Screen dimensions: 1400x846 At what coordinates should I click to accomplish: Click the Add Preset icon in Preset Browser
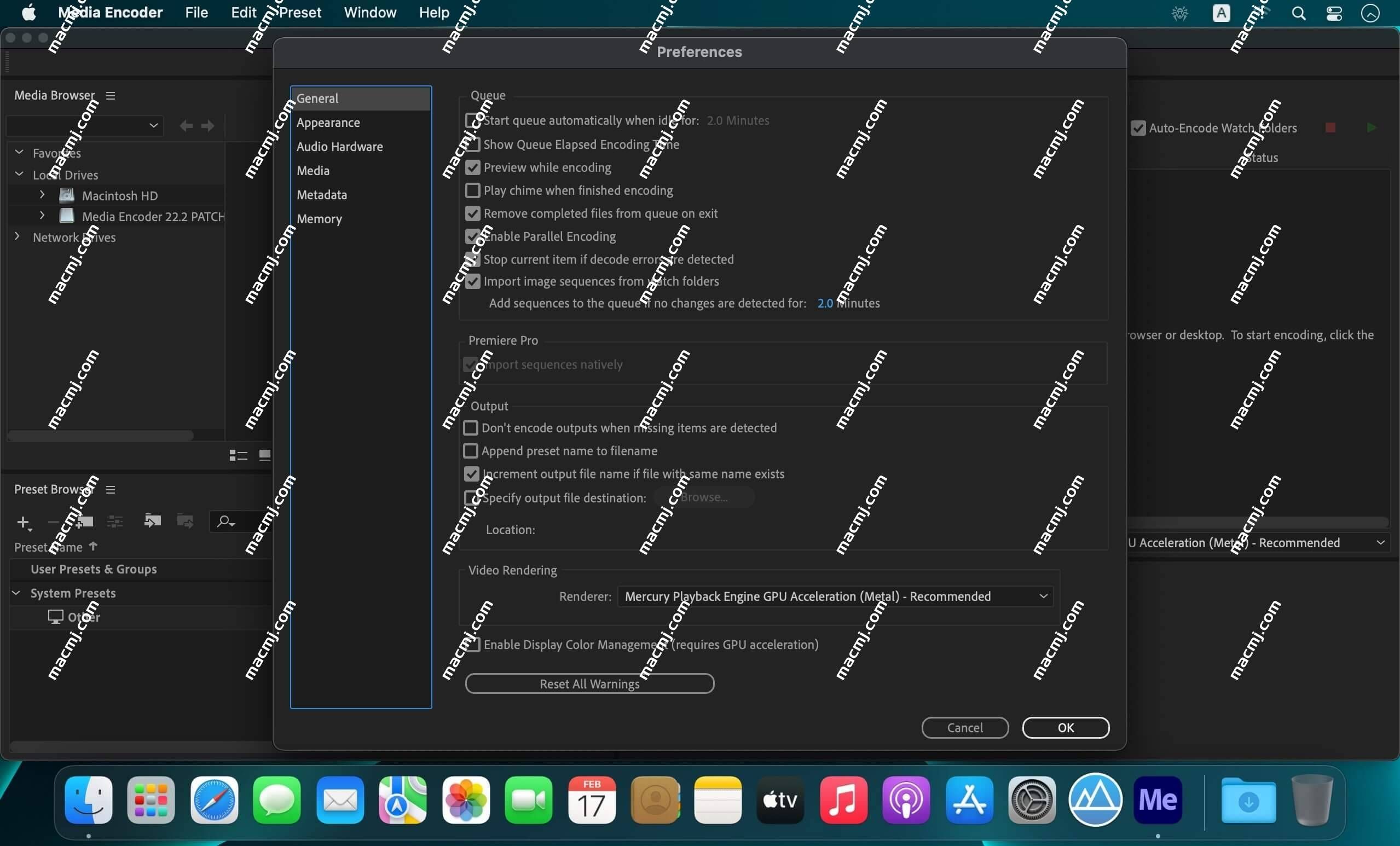tap(24, 520)
